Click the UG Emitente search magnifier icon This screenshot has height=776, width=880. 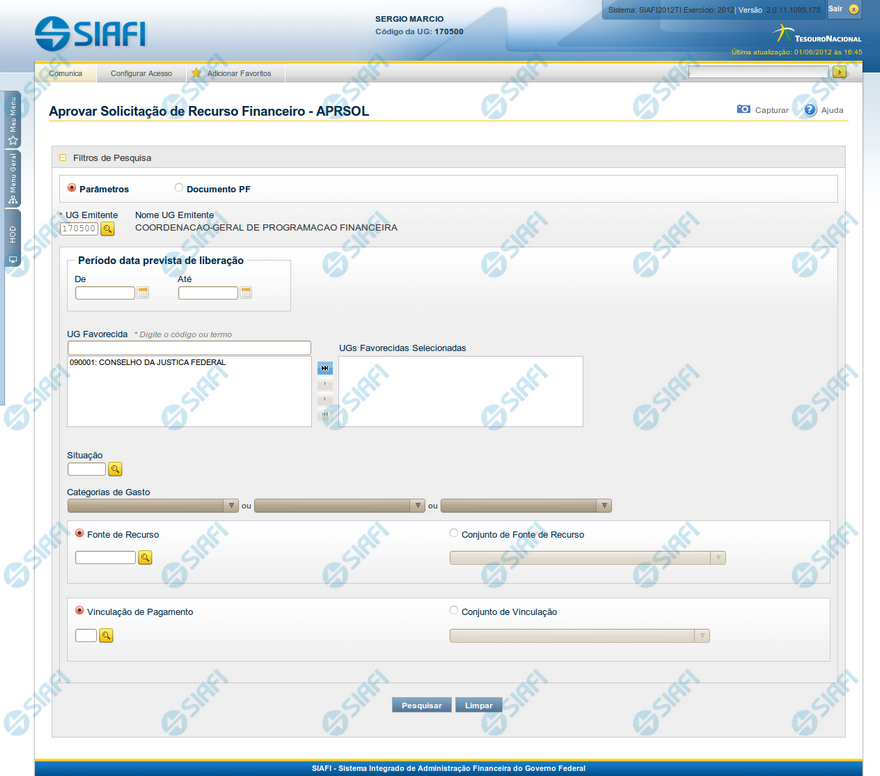pyautogui.click(x=108, y=229)
